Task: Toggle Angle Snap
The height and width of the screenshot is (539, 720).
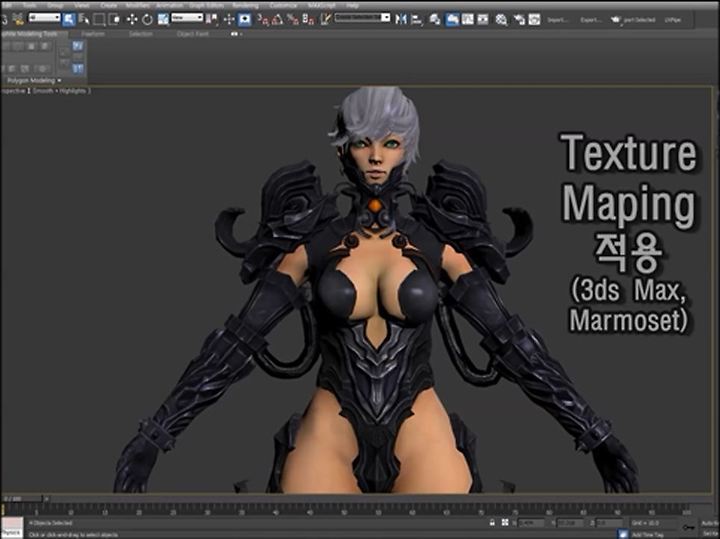Action: coord(277,19)
